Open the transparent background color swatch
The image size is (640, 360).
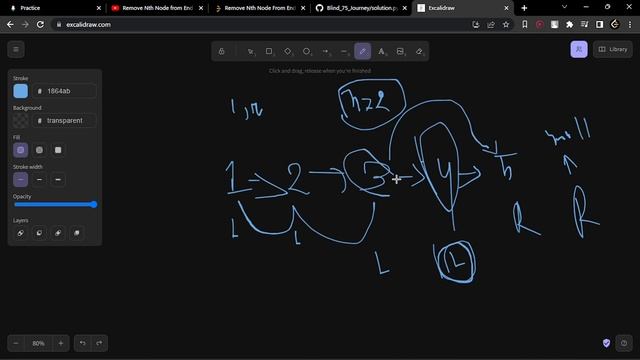(20, 120)
